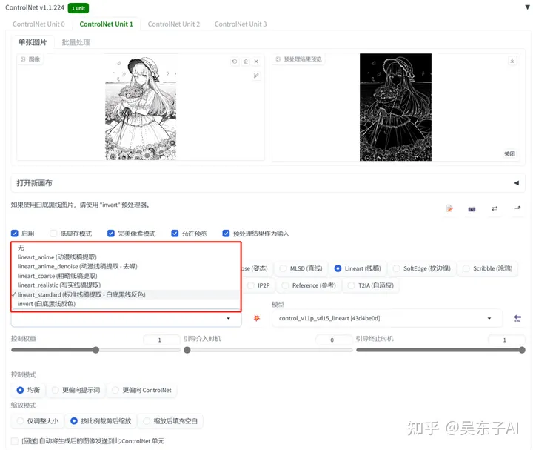Click the webcam camera icon
Screen dimensions: 534x450
tap(472, 209)
